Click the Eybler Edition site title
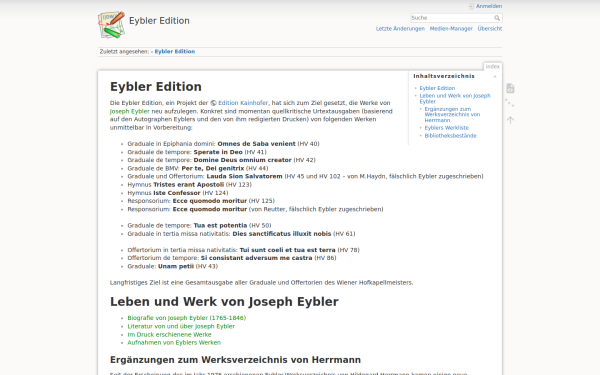 (159, 21)
